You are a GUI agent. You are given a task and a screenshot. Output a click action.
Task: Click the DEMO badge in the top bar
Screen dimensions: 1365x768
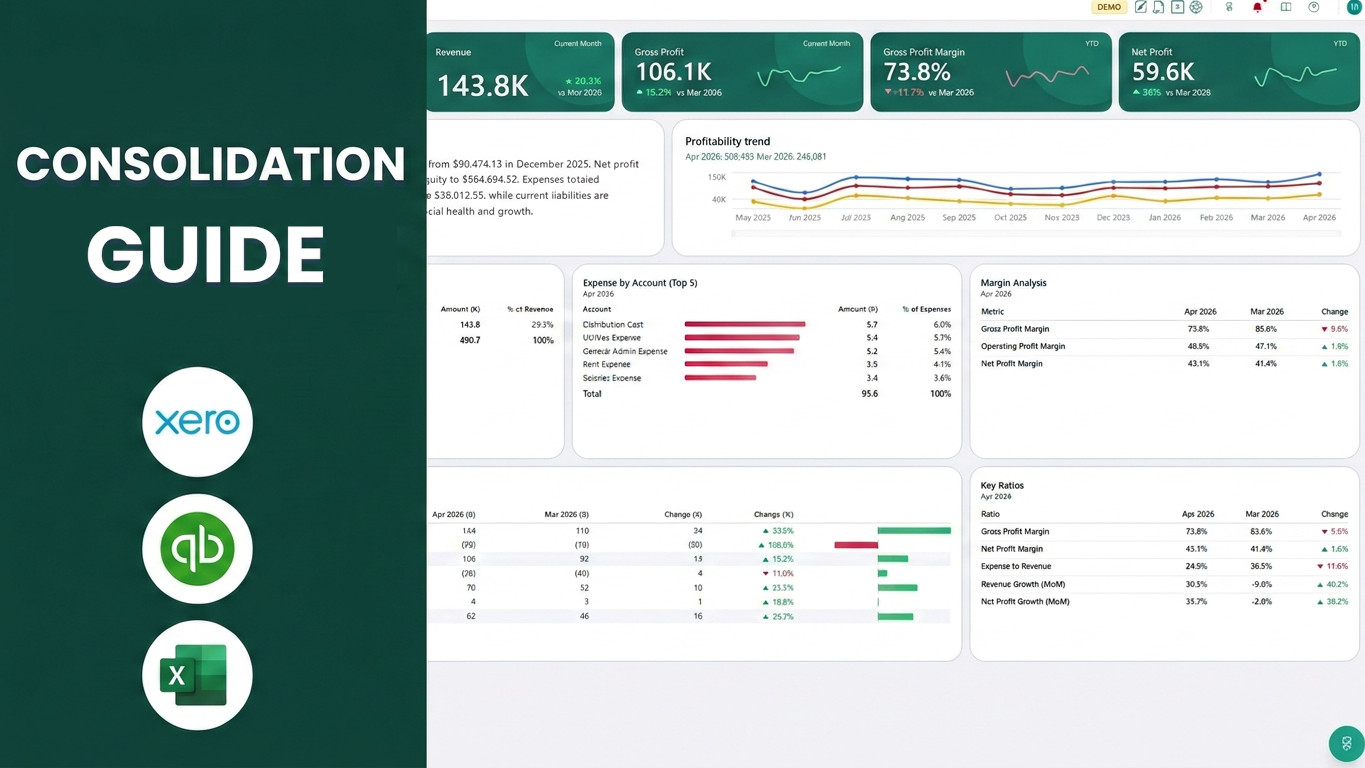click(1109, 7)
